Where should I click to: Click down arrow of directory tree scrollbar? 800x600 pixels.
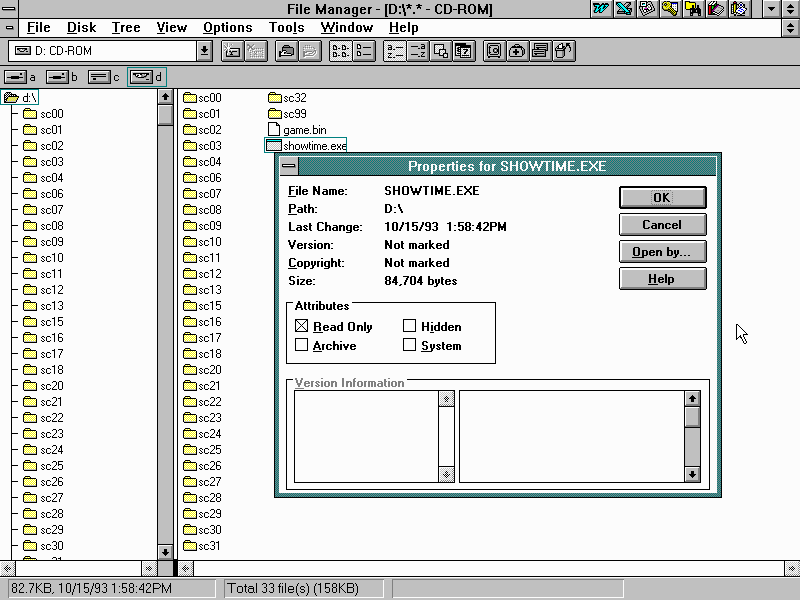point(165,551)
